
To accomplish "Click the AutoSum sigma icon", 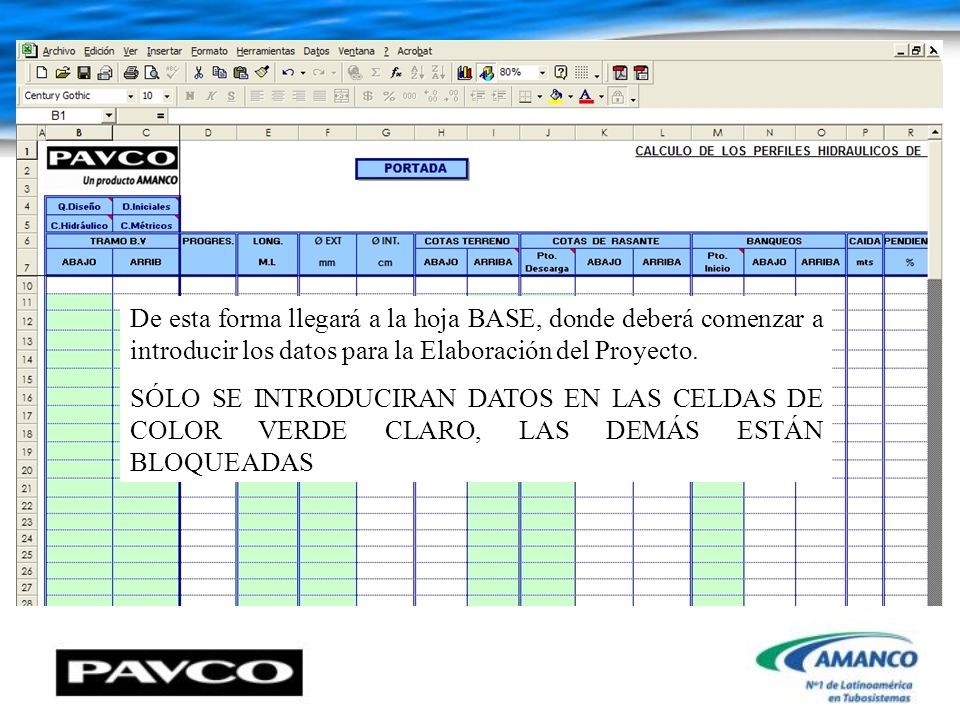I will (x=375, y=73).
